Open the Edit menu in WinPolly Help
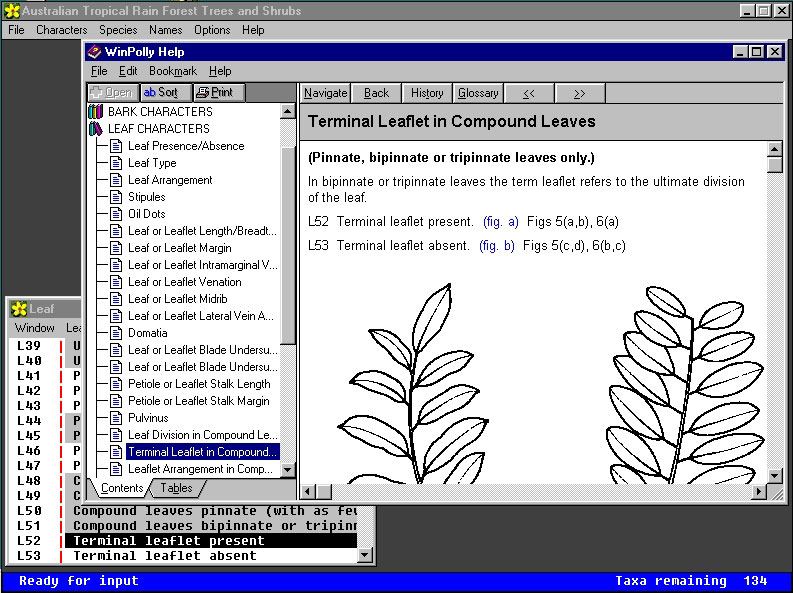 point(128,71)
